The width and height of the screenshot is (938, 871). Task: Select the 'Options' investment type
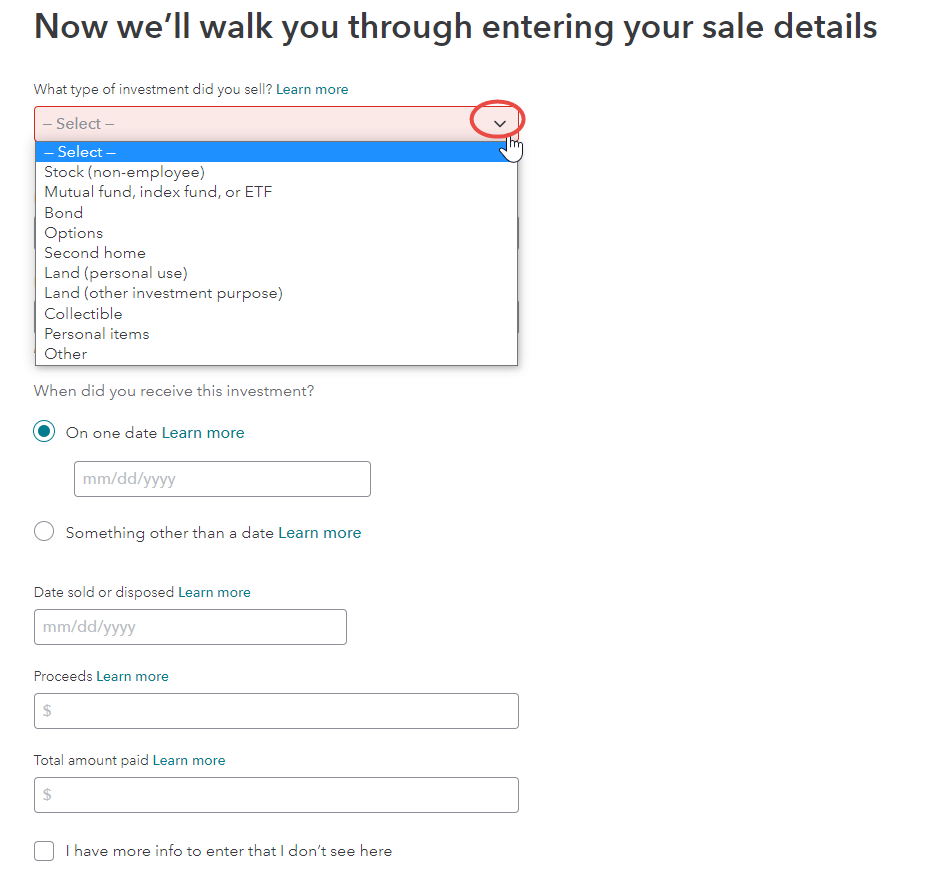point(74,233)
